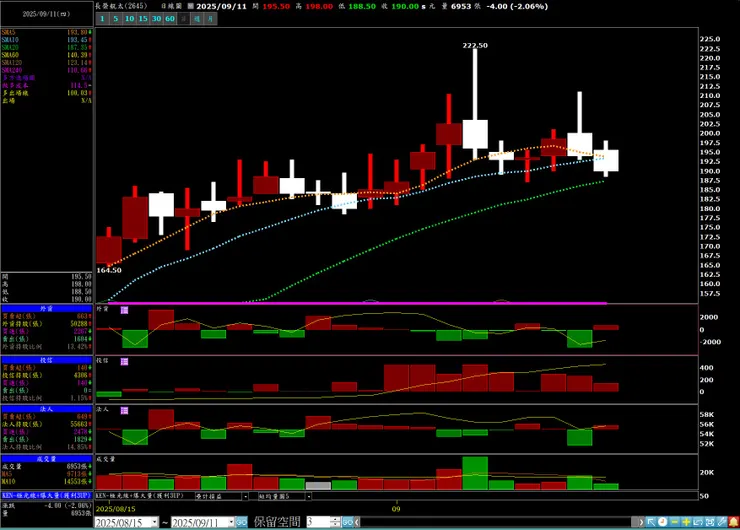
Task: Click the 20K label on volume axis
Action: click(706, 472)
